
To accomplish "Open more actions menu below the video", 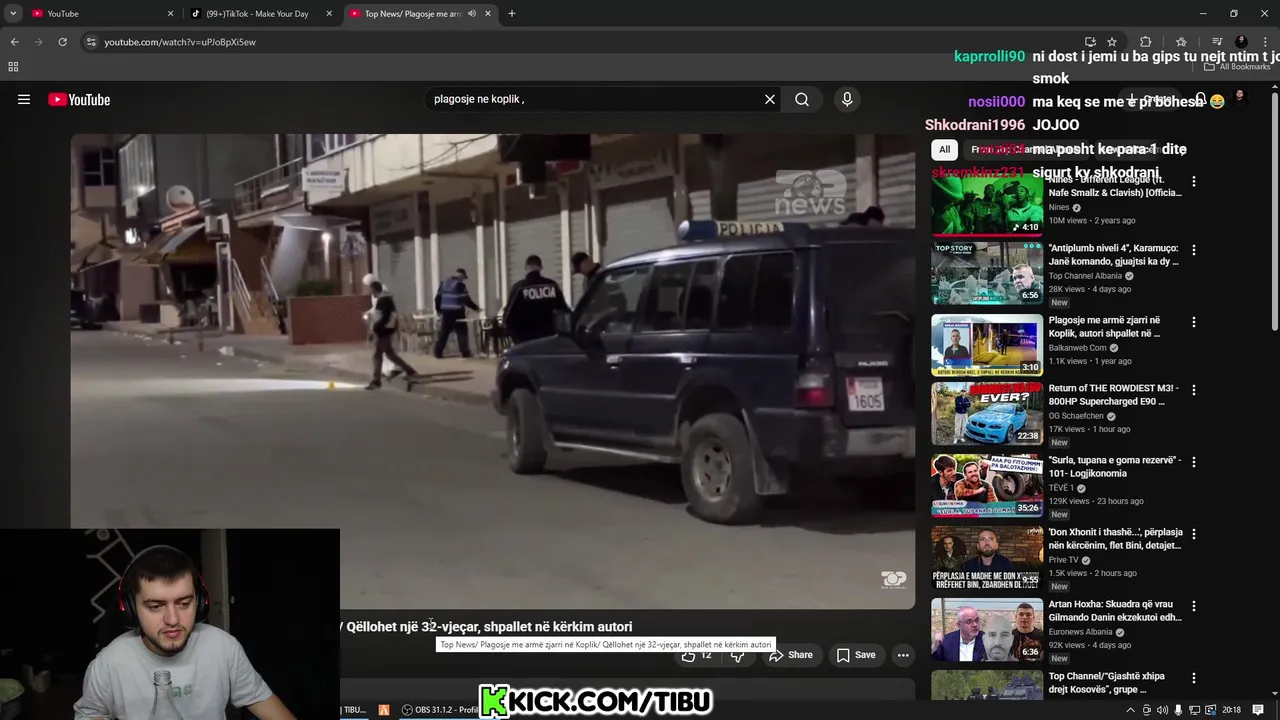I will [903, 655].
